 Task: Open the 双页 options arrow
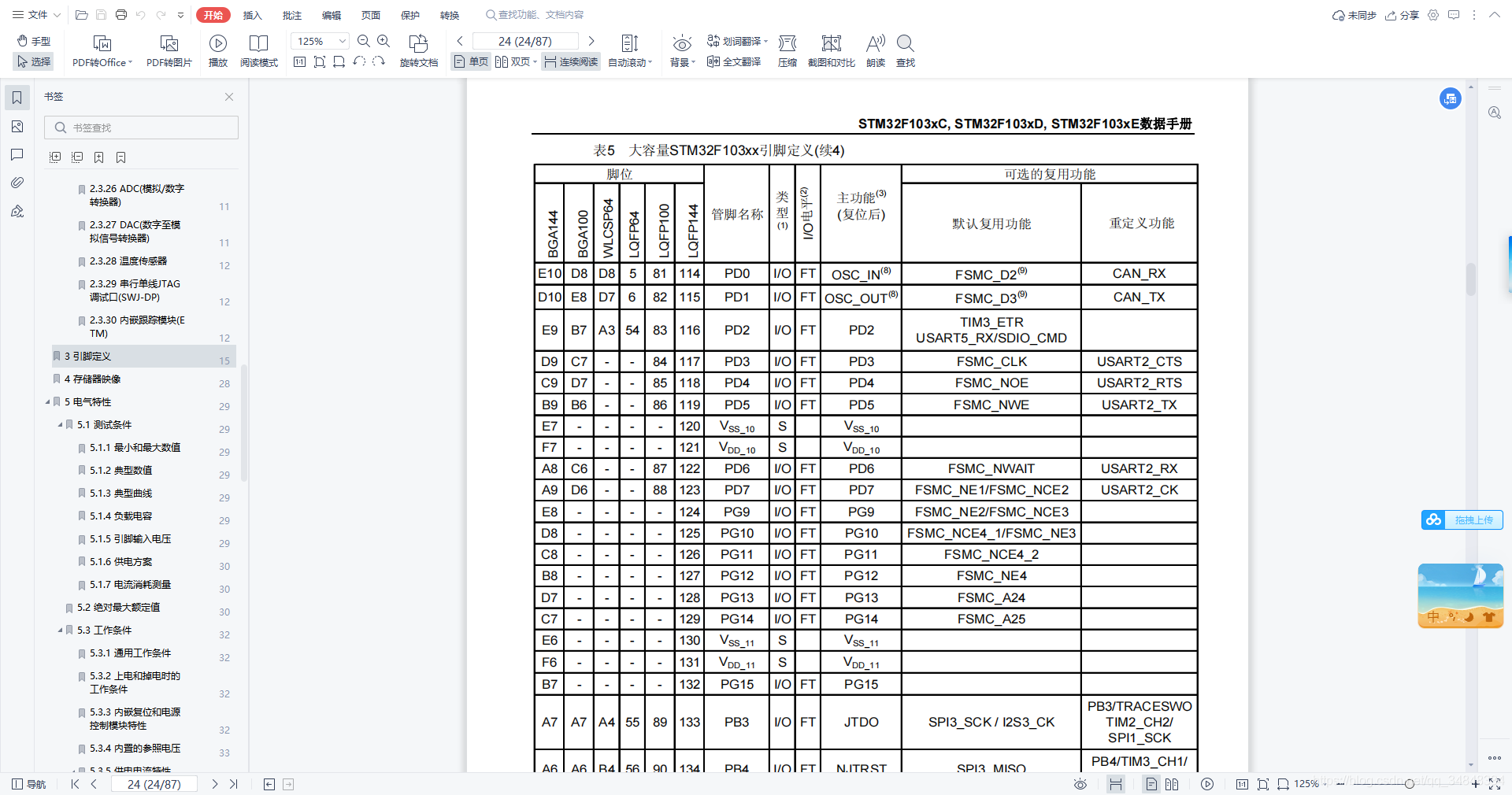click(x=535, y=61)
